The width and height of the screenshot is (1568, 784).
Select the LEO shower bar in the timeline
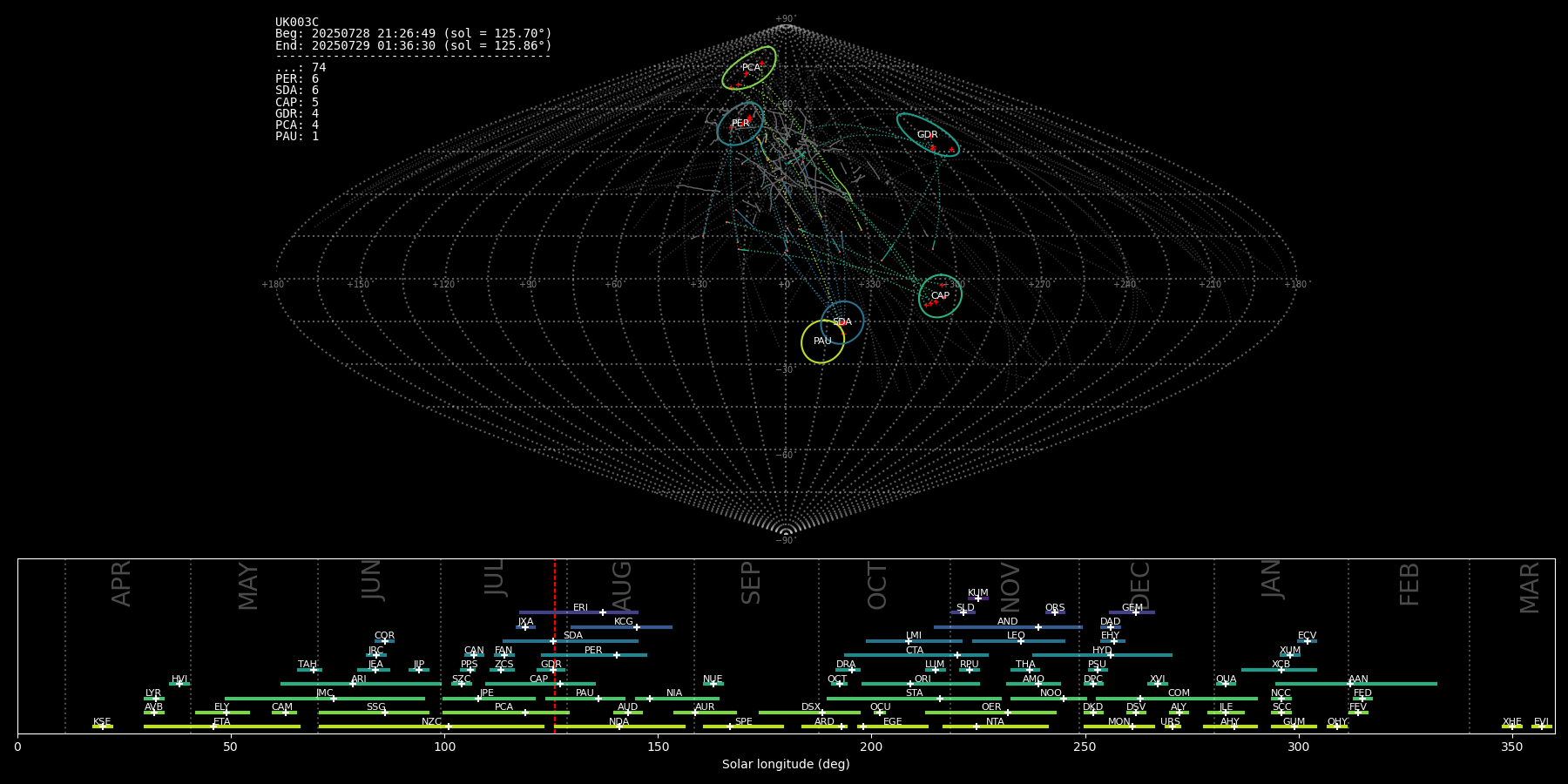(1018, 641)
